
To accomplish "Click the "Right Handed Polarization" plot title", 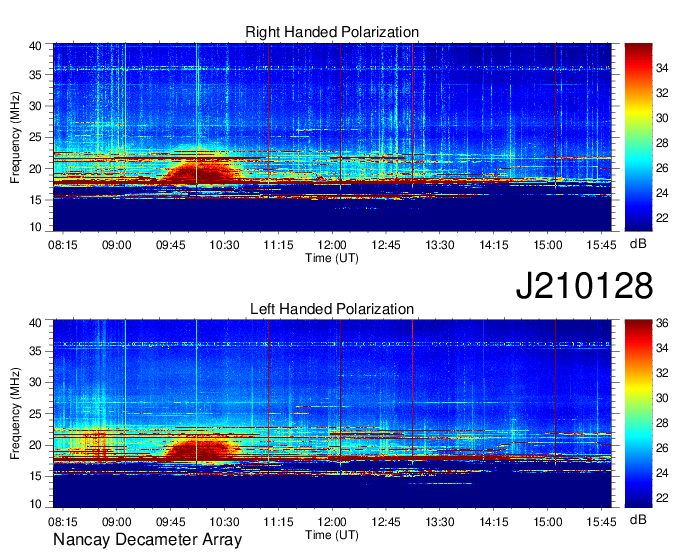I will (332, 32).
